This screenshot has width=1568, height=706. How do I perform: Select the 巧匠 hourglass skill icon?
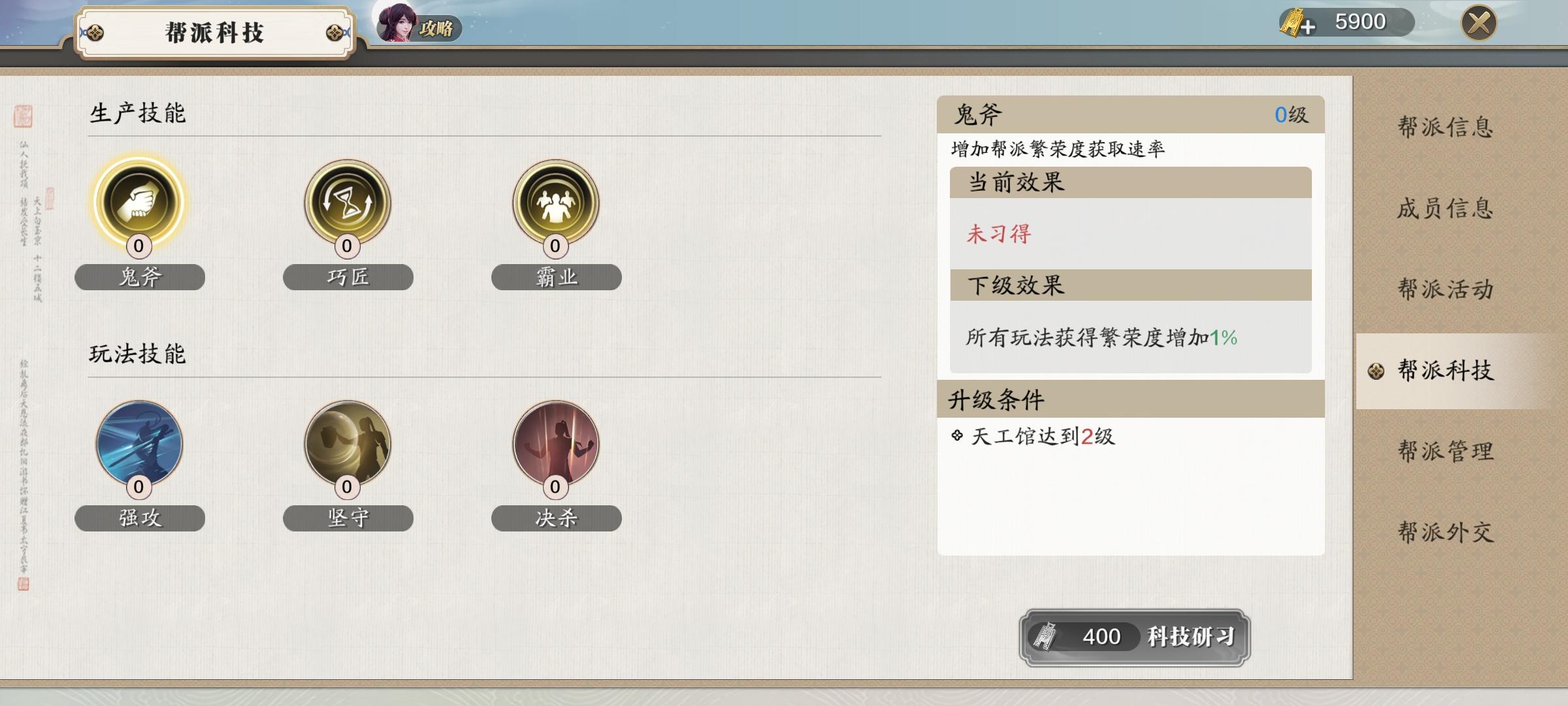348,202
